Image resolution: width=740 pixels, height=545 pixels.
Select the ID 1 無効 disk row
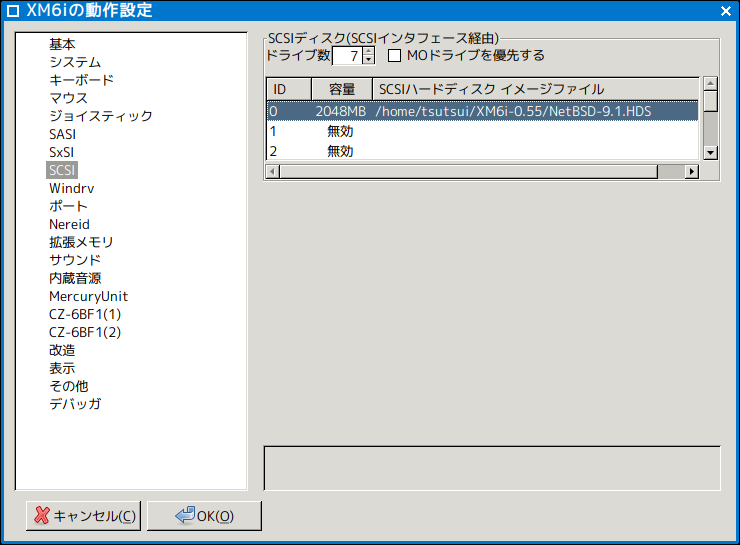click(x=482, y=131)
